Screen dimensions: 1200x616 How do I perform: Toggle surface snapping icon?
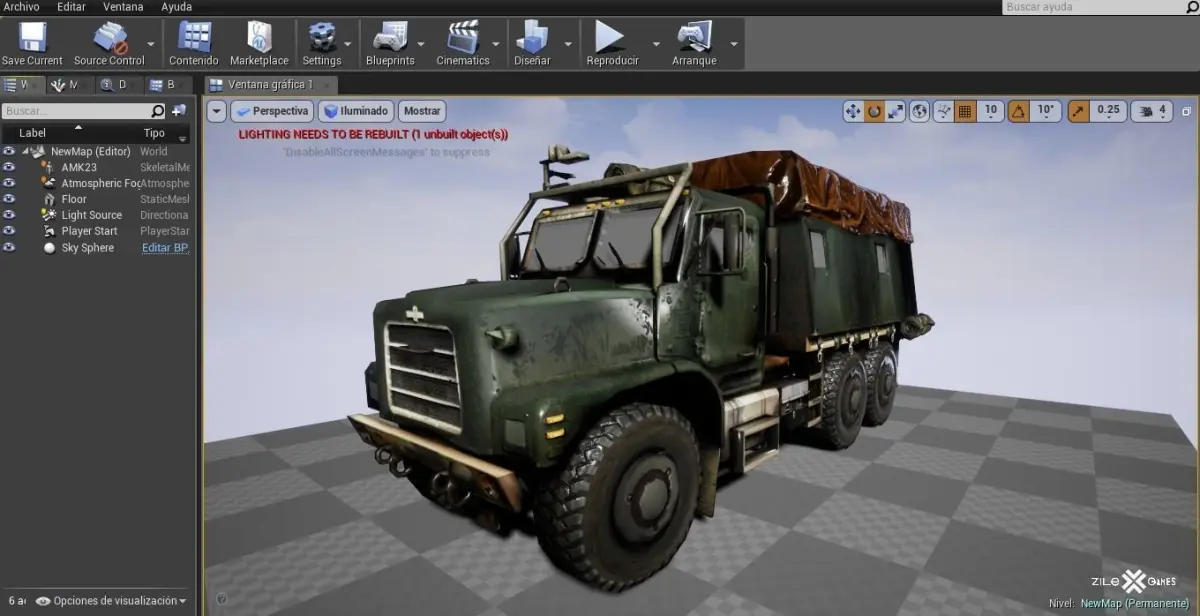pos(943,112)
